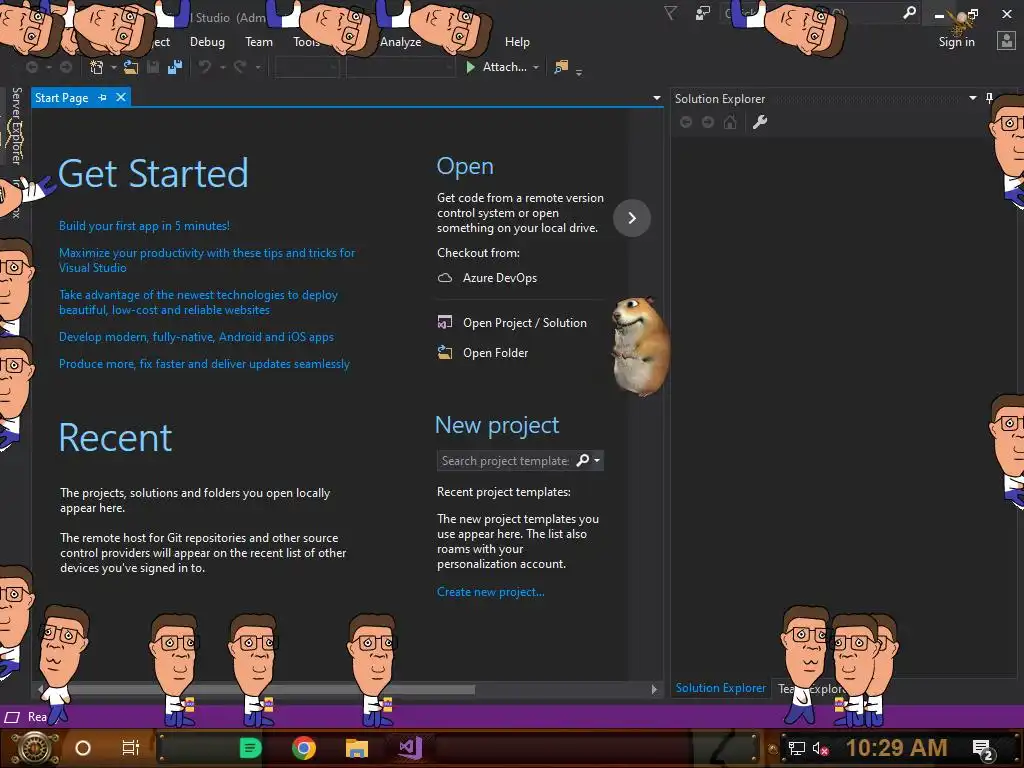
Task: Open the toolbar overflow options arrow
Action: click(579, 72)
